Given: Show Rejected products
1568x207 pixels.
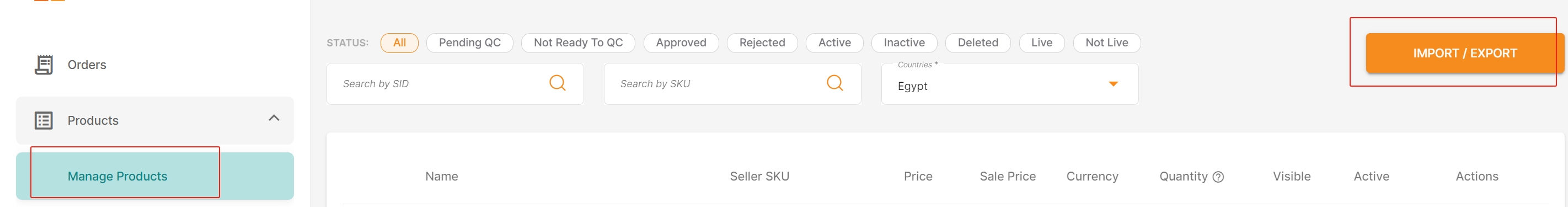Looking at the screenshot, I should 762,43.
